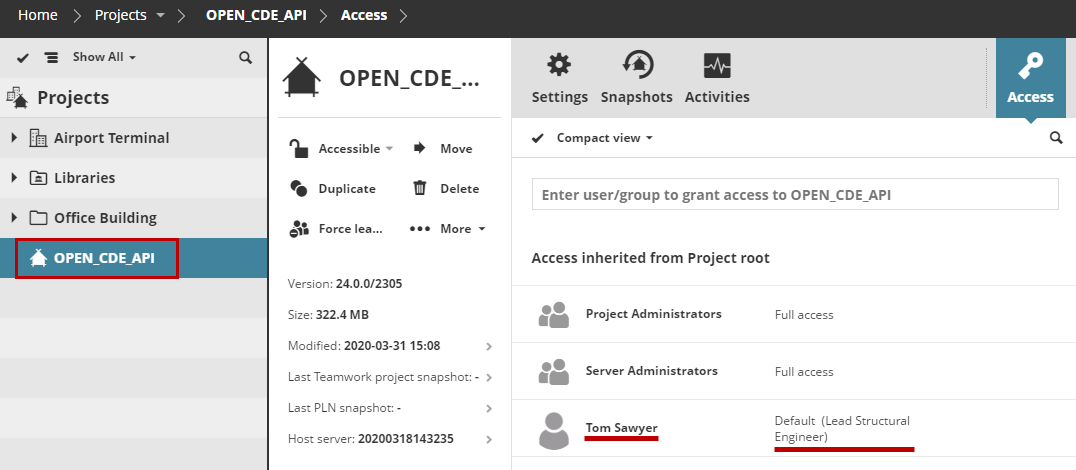The height and width of the screenshot is (470, 1076).
Task: Click the Duplicate project icon
Action: [x=298, y=188]
